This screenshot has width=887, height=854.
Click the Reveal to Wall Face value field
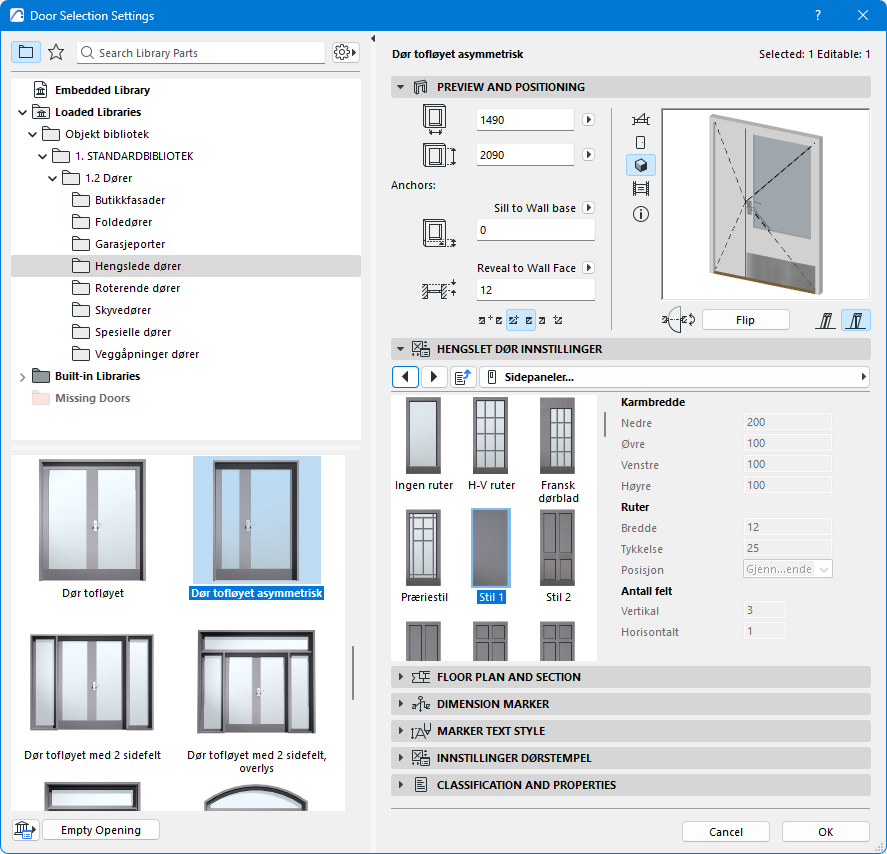pyautogui.click(x=535, y=290)
